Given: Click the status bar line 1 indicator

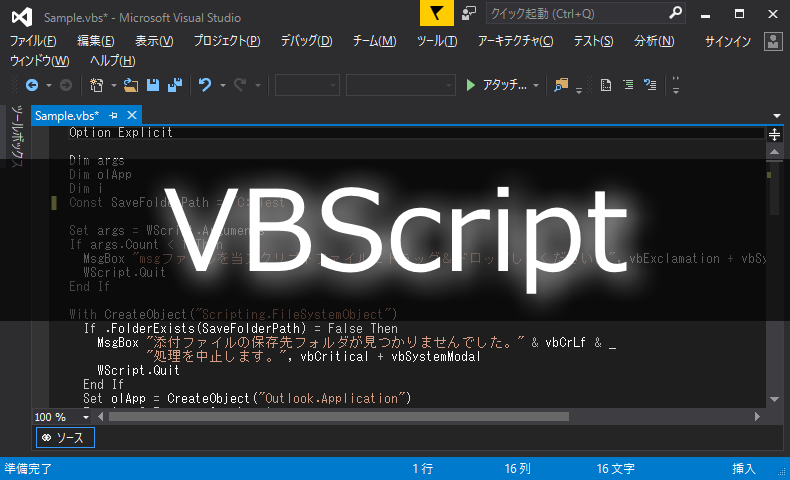Looking at the screenshot, I should tap(422, 469).
